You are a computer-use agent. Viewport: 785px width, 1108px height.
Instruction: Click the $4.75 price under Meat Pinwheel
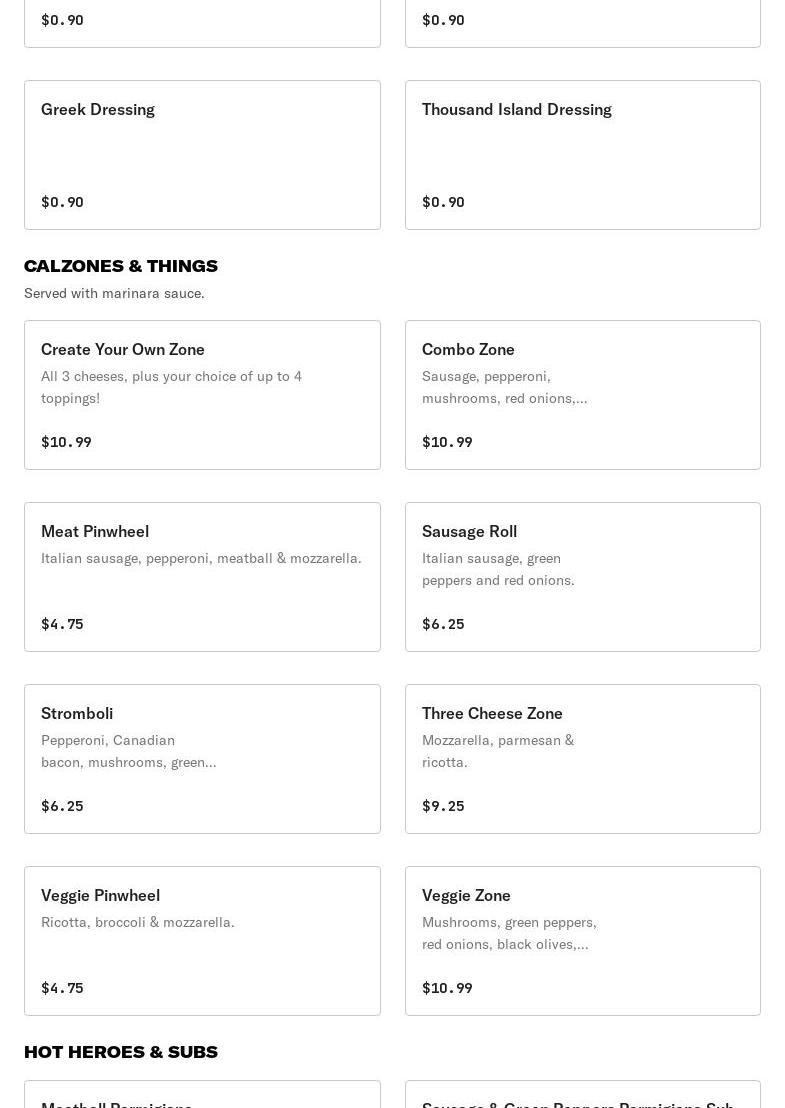tap(62, 624)
